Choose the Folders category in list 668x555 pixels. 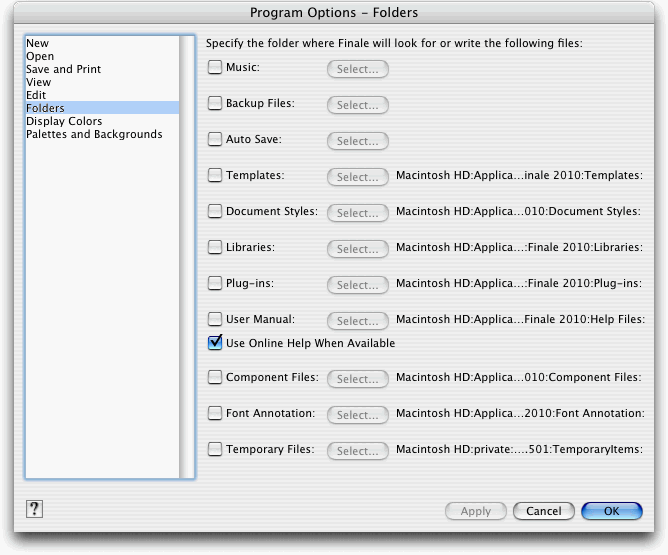pyautogui.click(x=102, y=108)
